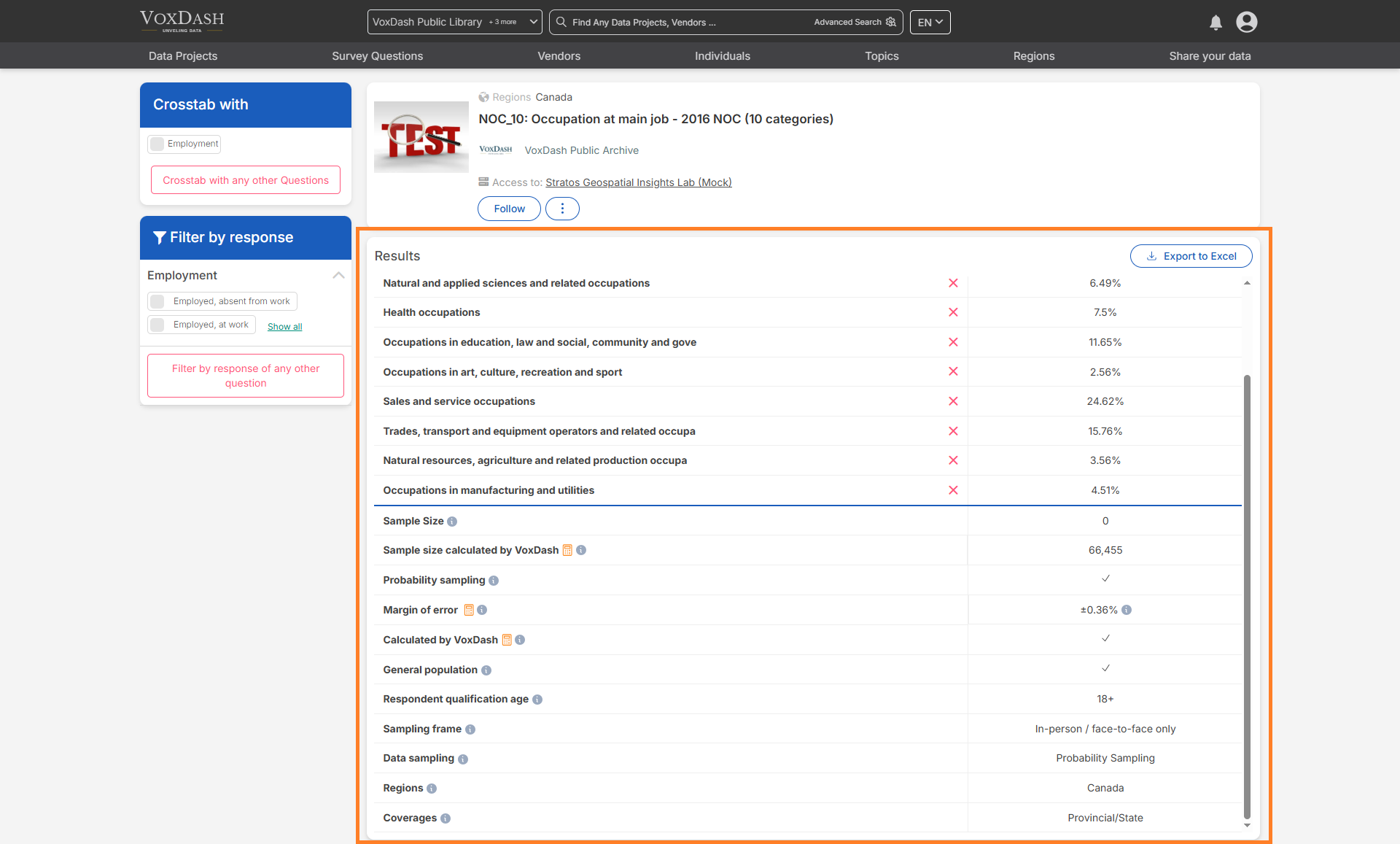This screenshot has width=1400, height=844.
Task: Collapse the Employment filter section
Action: (338, 275)
